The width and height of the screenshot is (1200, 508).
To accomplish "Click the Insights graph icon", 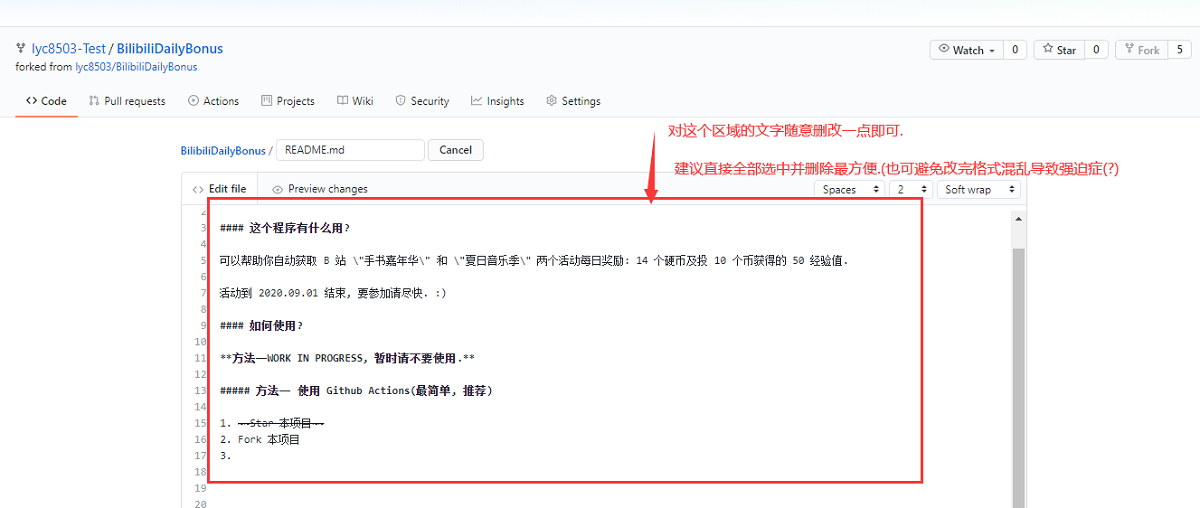I will tap(477, 101).
